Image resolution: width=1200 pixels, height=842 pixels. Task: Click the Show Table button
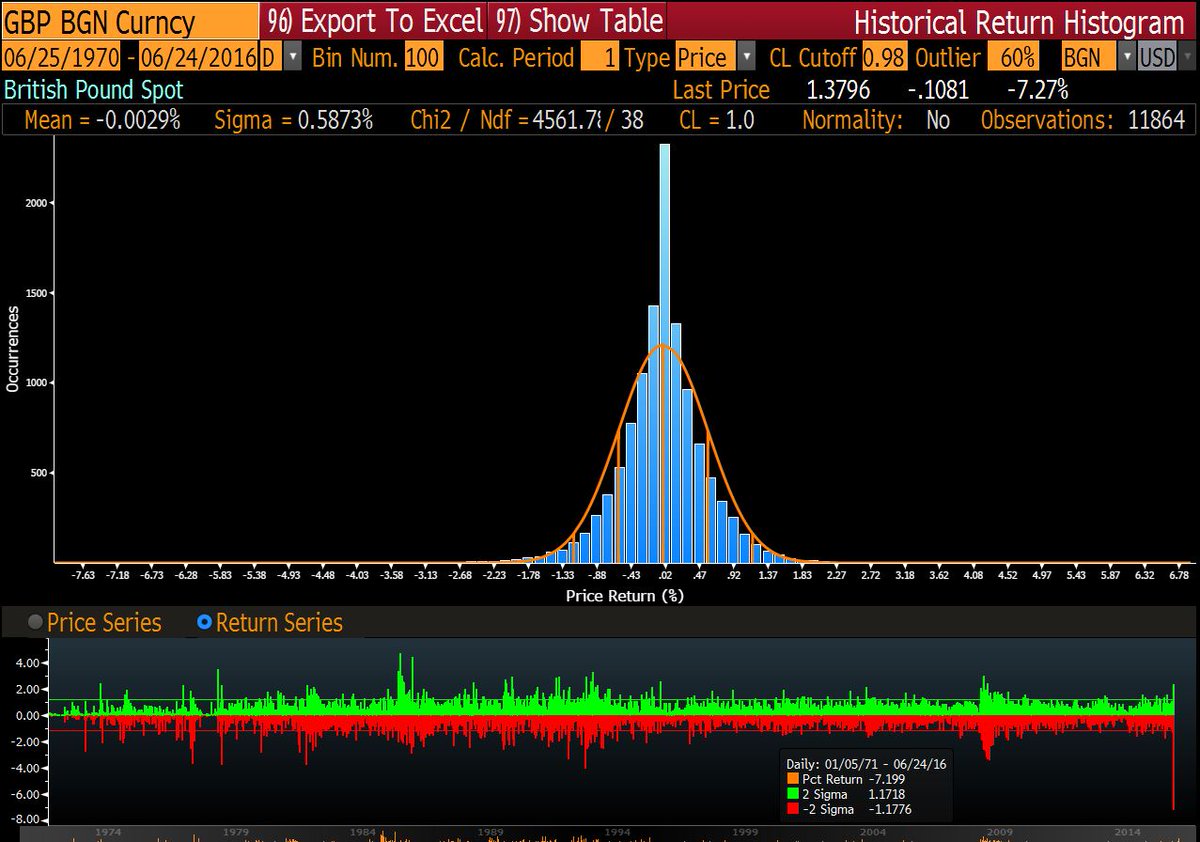(x=577, y=20)
